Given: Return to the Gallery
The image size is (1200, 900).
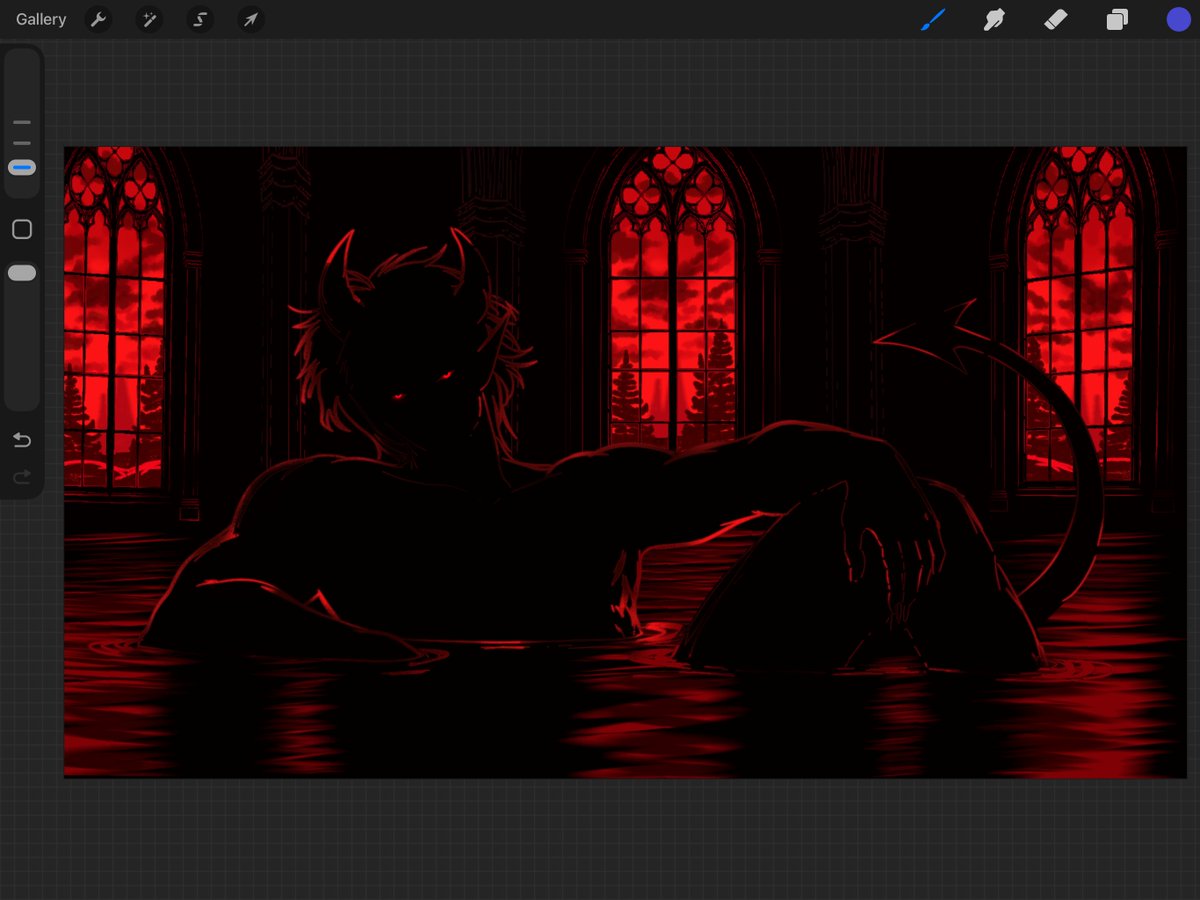Looking at the screenshot, I should point(41,19).
